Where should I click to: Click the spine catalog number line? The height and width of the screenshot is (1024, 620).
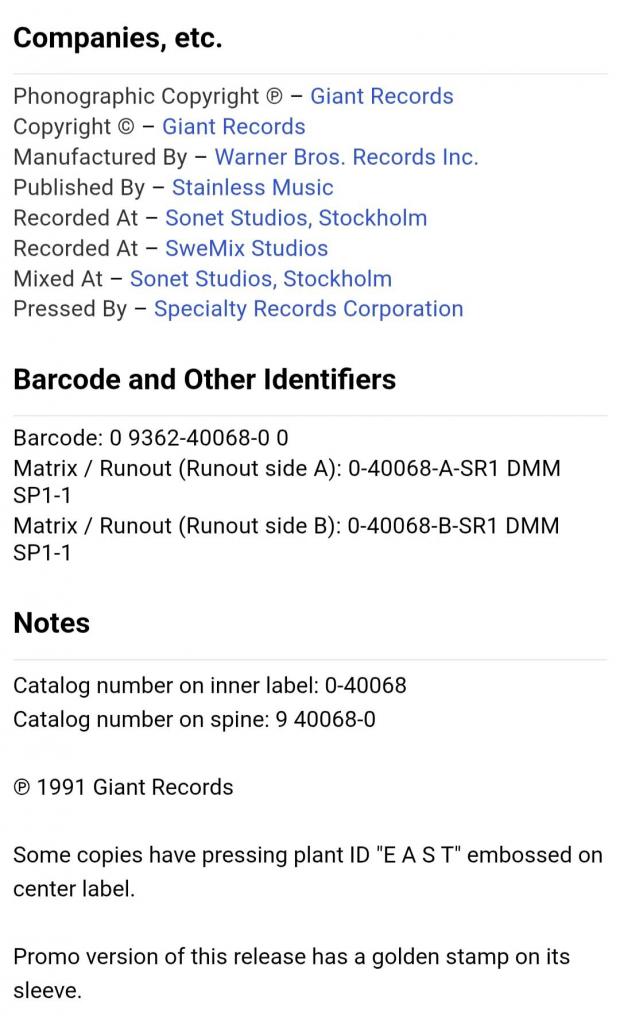tap(194, 719)
